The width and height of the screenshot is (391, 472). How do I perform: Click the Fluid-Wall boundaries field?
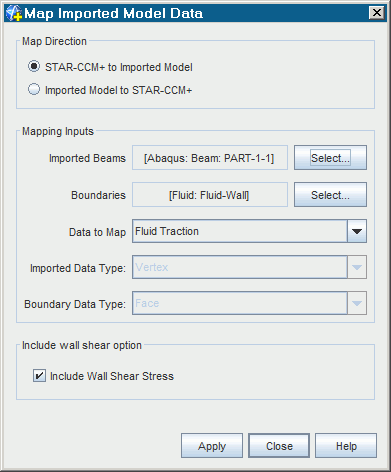(x=210, y=195)
